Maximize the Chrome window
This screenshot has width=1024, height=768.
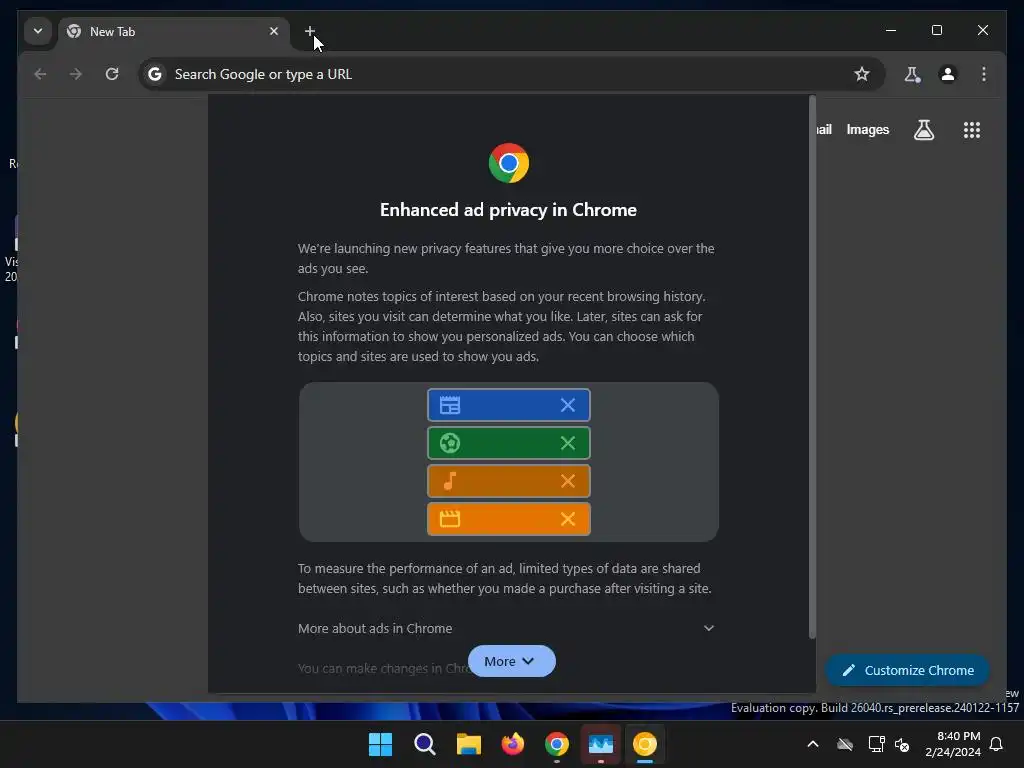click(x=936, y=30)
